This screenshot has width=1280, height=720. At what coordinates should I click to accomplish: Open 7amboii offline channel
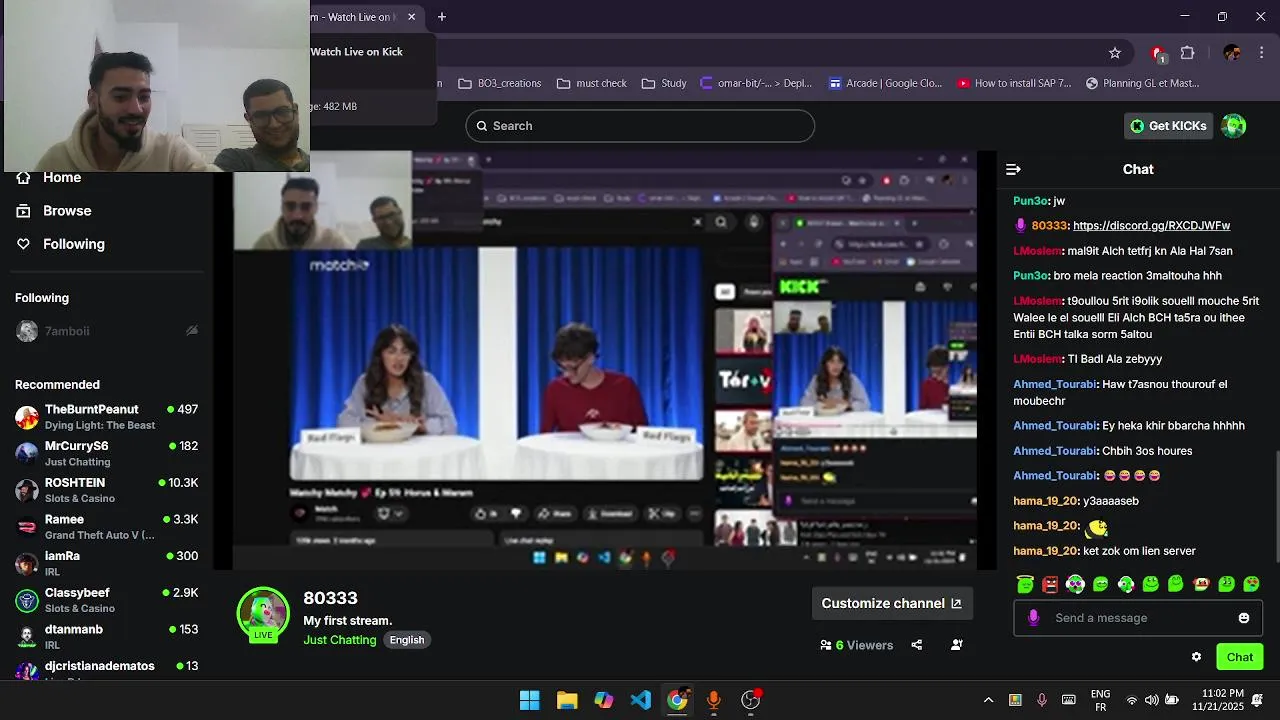coord(106,331)
